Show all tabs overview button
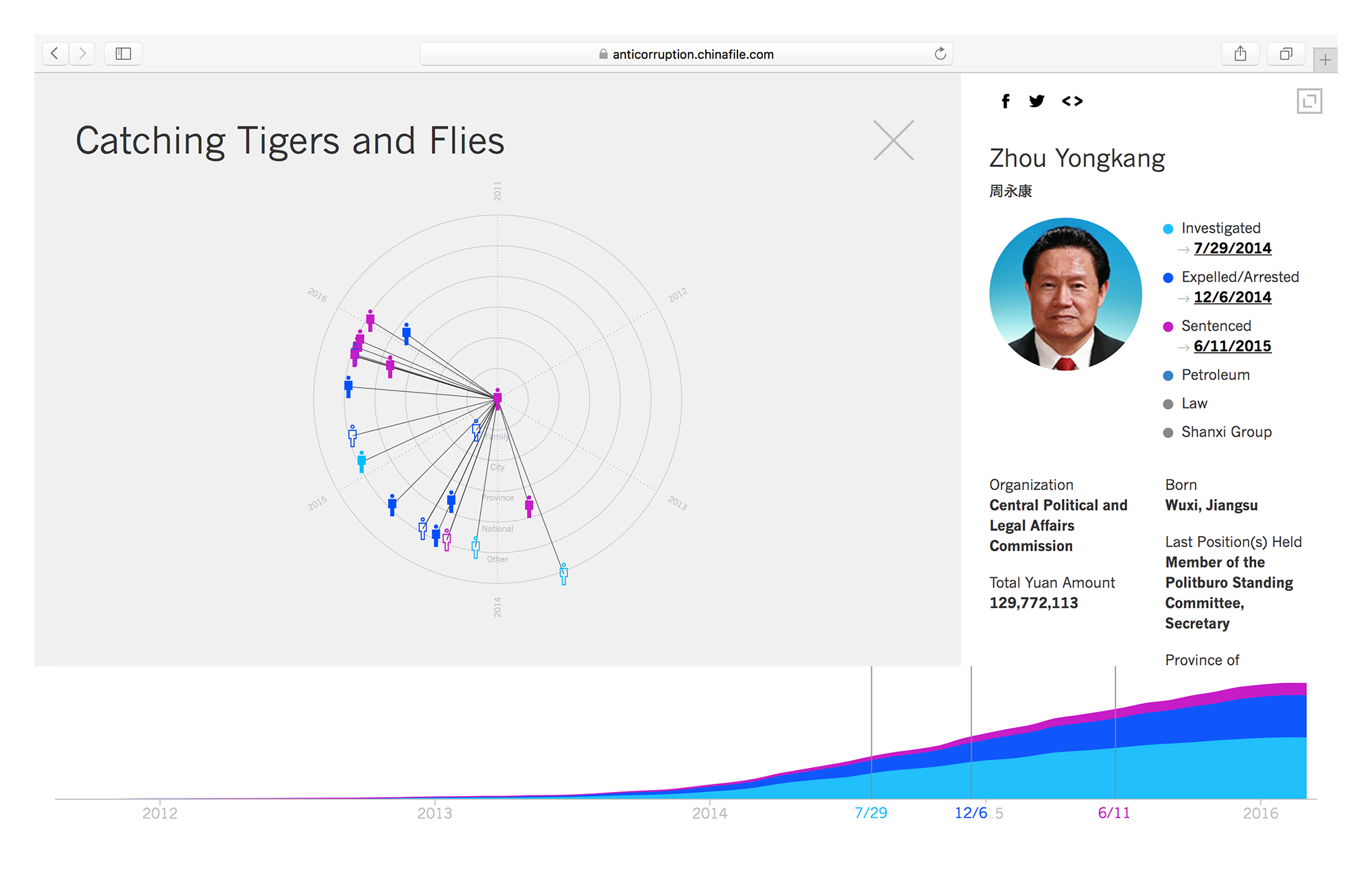1372x884 pixels. coord(1286,54)
